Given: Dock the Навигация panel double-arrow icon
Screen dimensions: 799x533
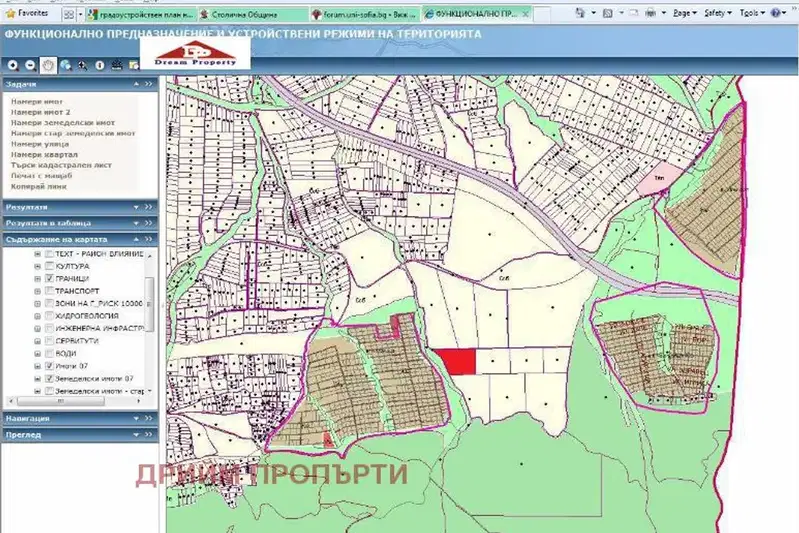Looking at the screenshot, I should pyautogui.click(x=148, y=418).
